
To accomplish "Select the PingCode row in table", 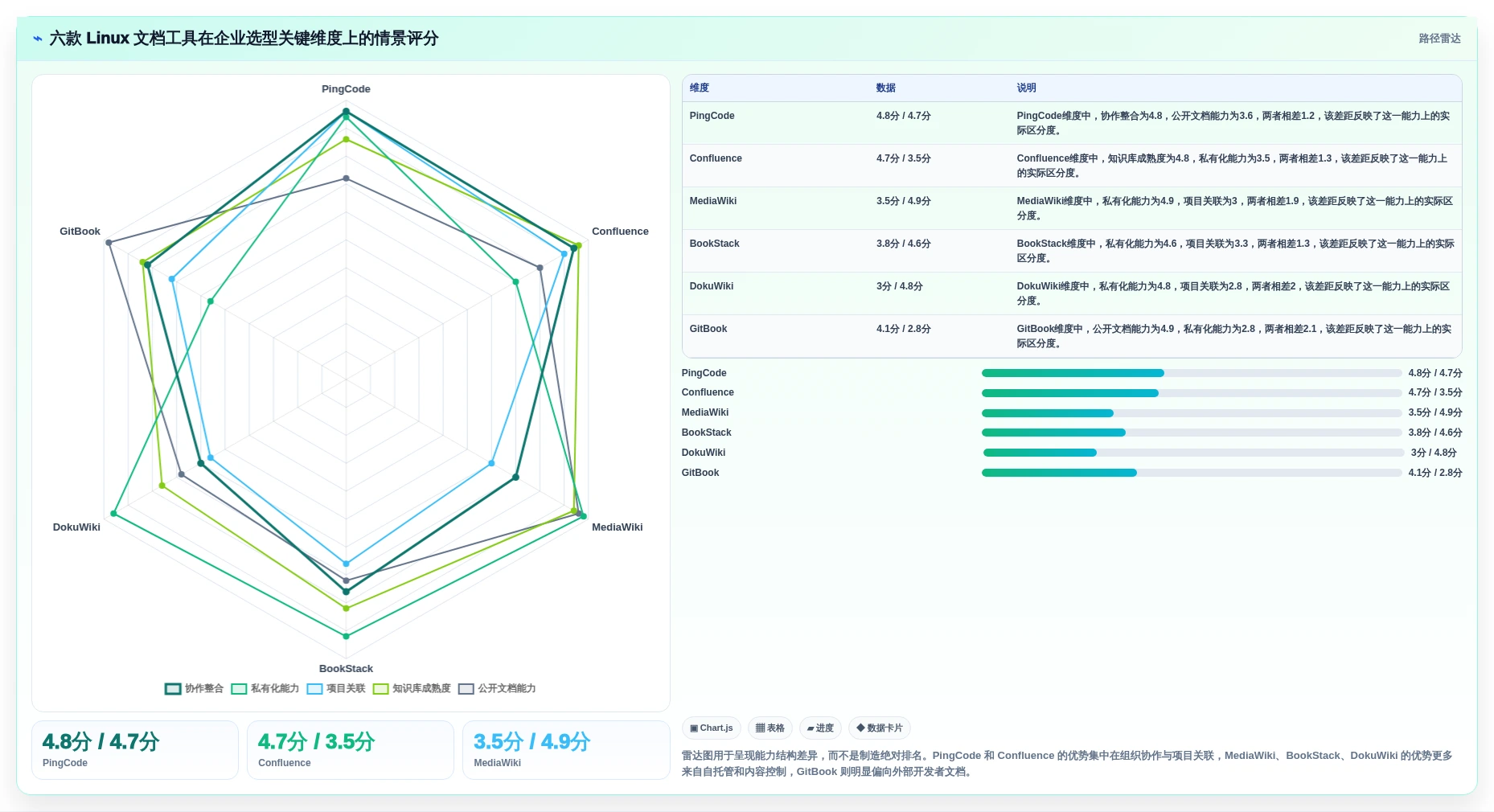I will point(1072,123).
